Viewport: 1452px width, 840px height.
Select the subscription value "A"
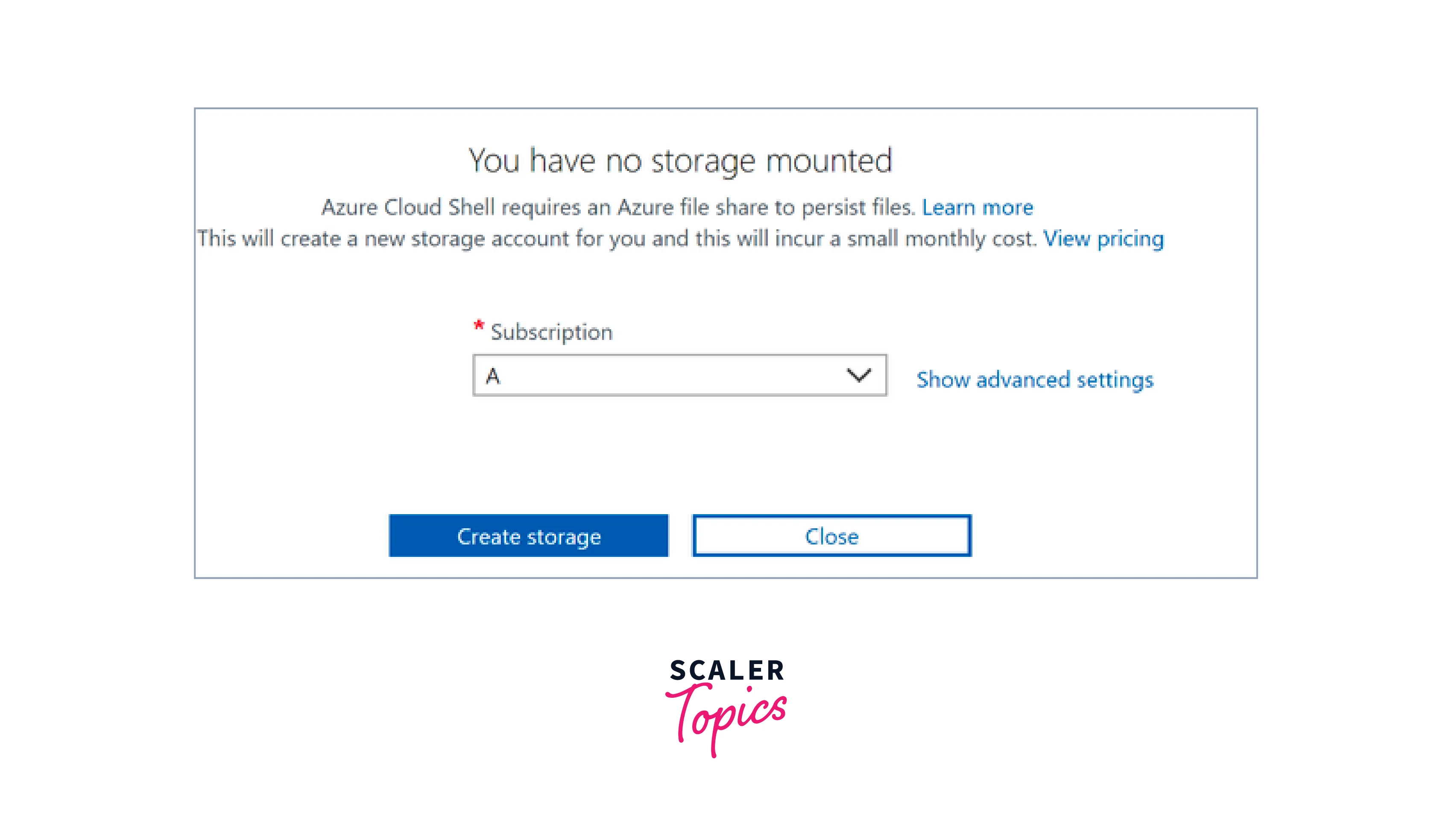pos(493,376)
